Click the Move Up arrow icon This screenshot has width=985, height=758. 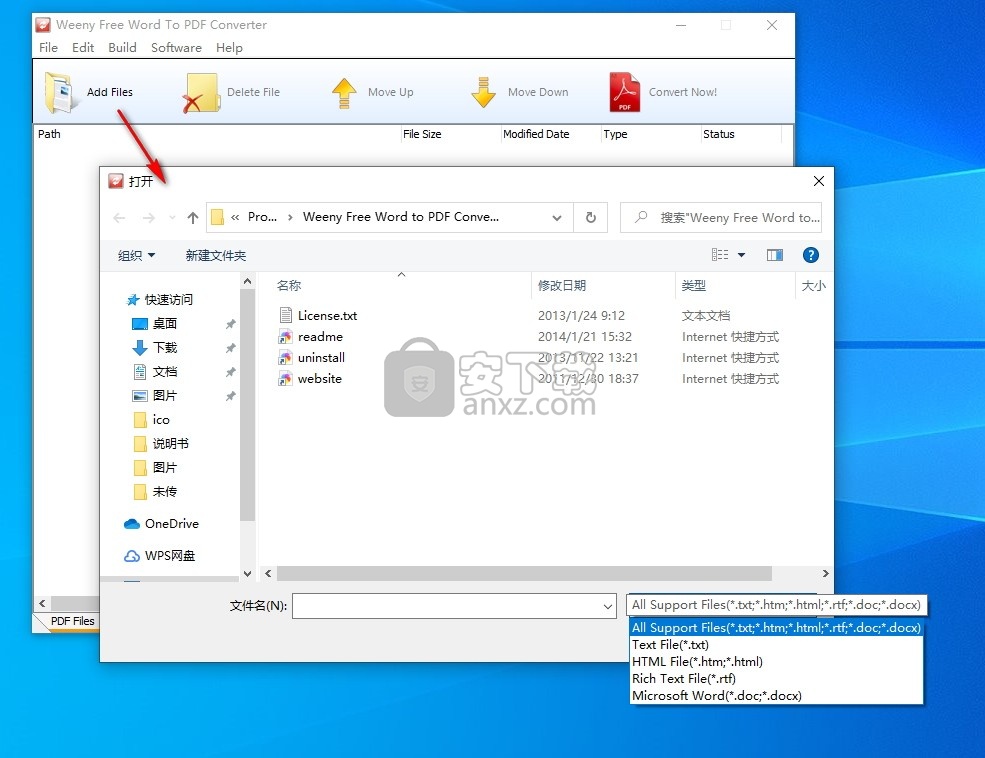[x=344, y=93]
